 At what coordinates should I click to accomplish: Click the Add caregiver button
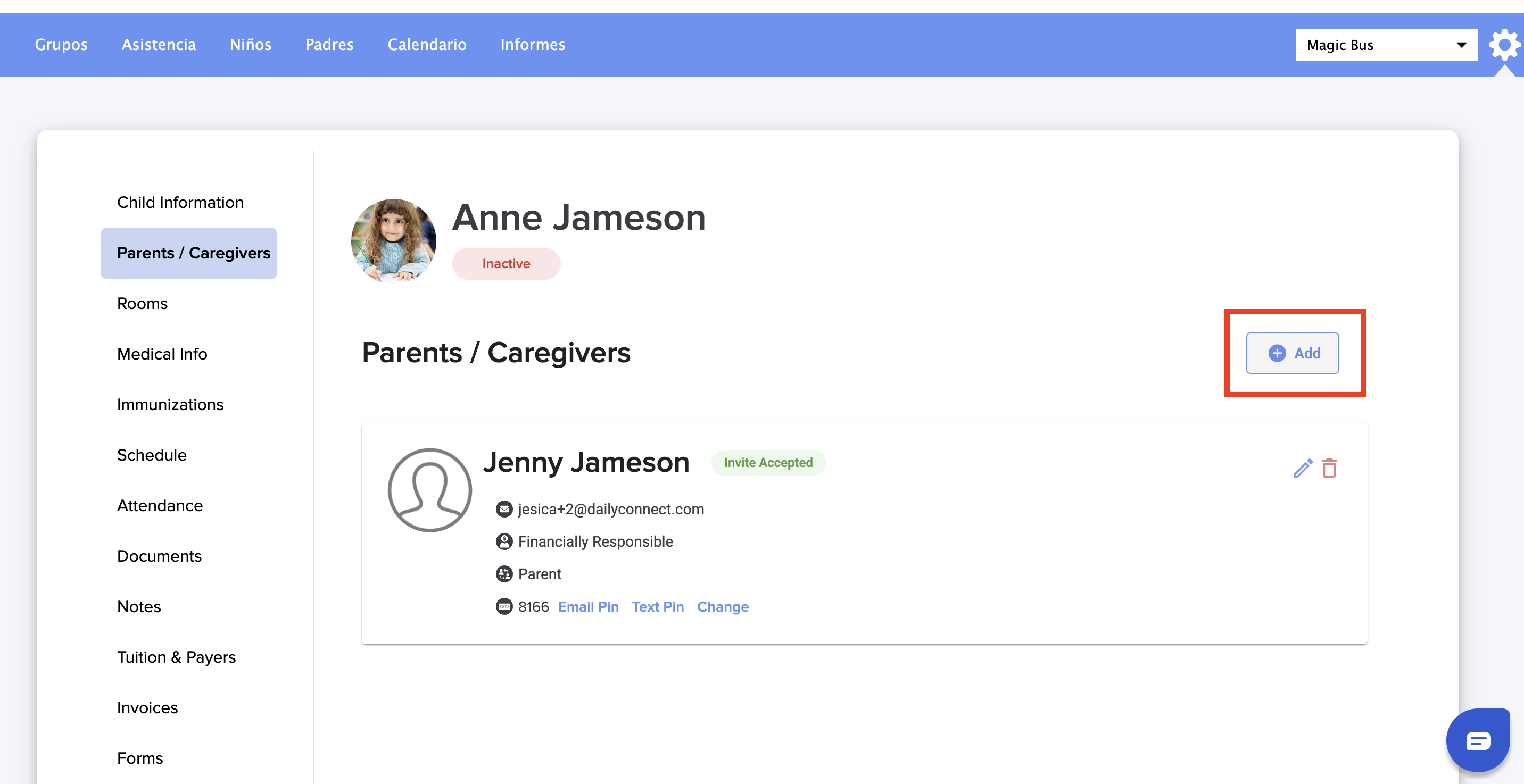[1292, 353]
